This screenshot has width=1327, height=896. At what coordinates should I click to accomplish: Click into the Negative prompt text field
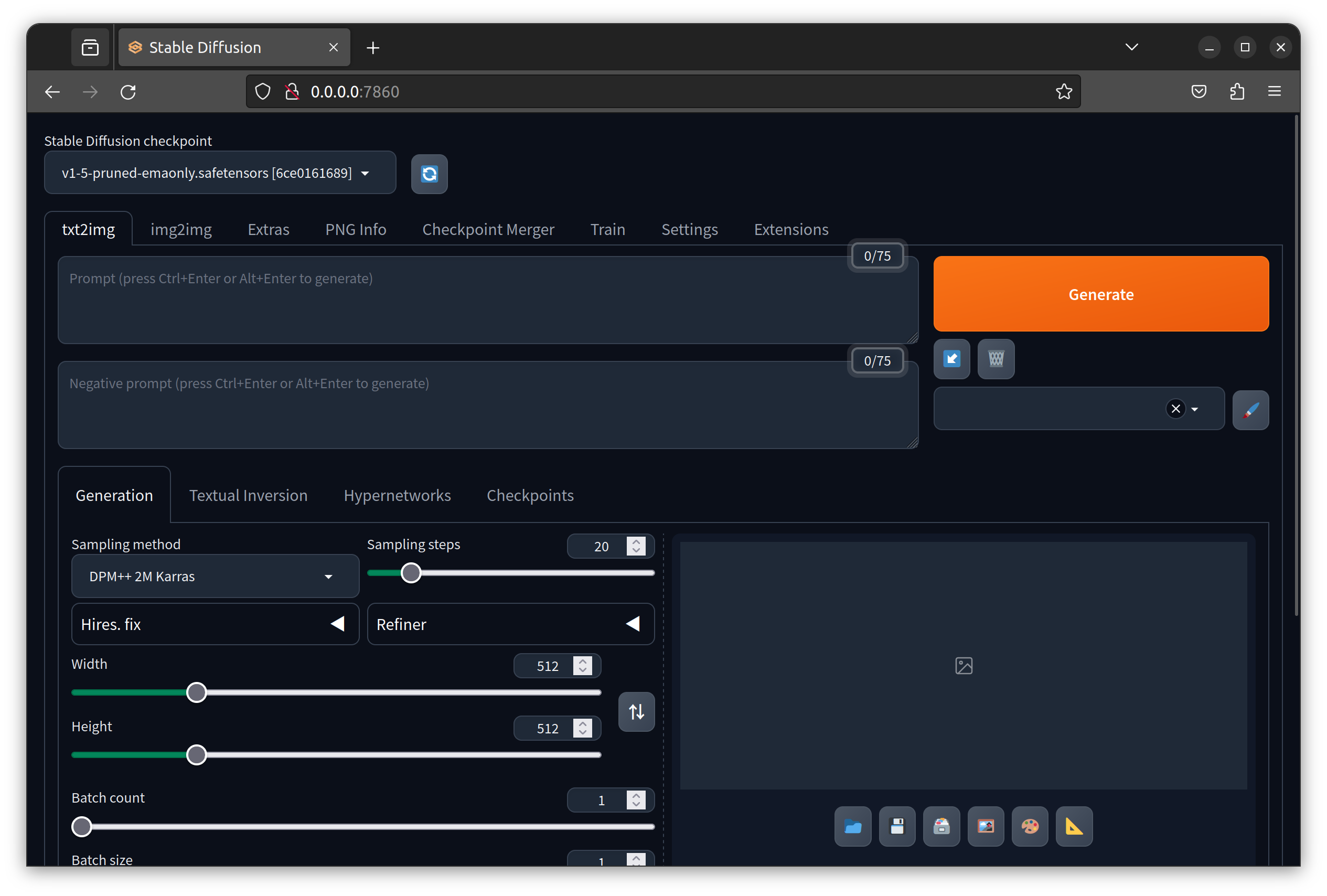pyautogui.click(x=487, y=404)
